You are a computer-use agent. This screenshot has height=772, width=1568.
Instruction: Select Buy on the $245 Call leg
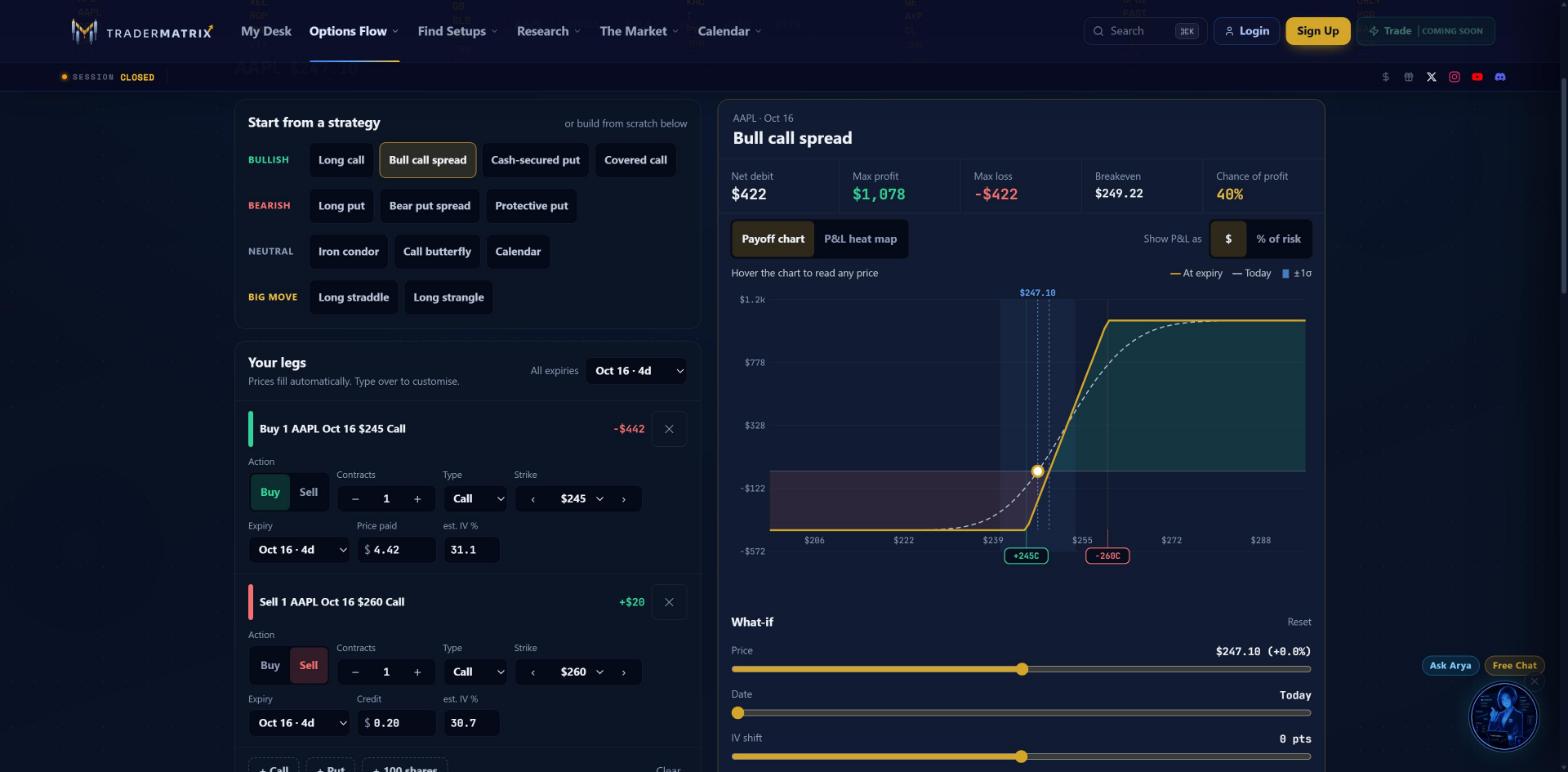(270, 492)
